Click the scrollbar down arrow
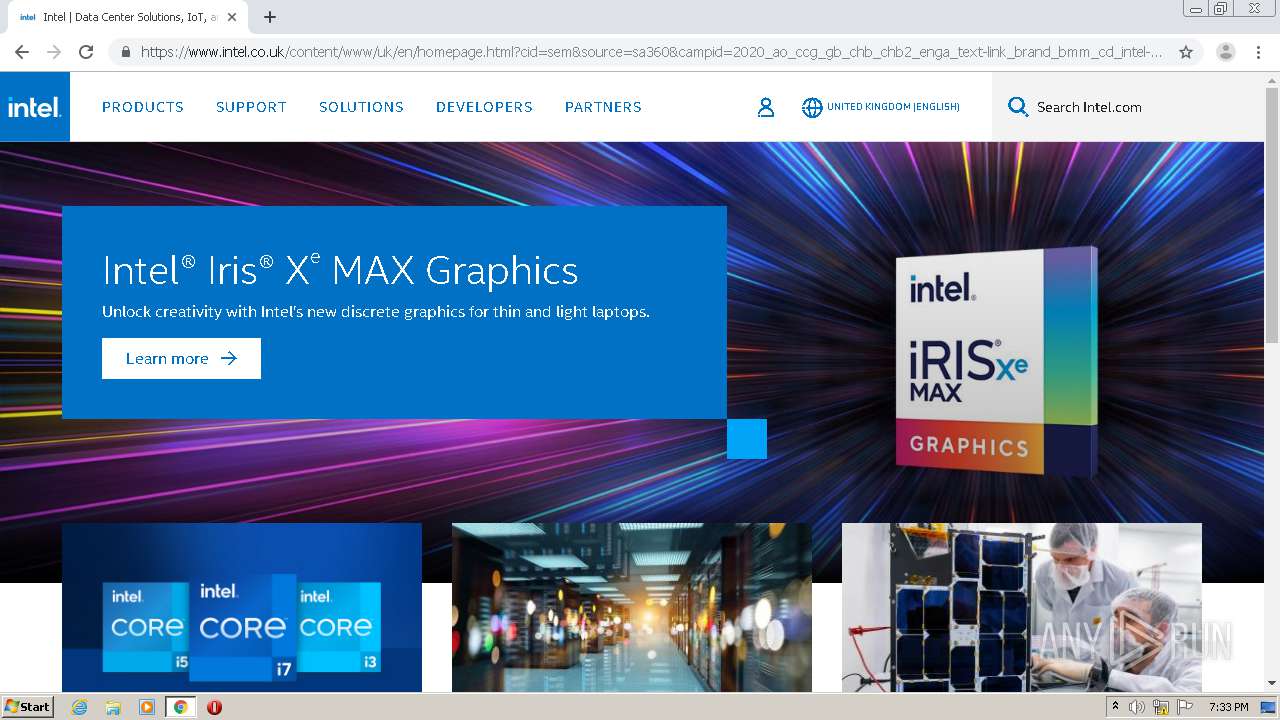 pyautogui.click(x=1272, y=683)
